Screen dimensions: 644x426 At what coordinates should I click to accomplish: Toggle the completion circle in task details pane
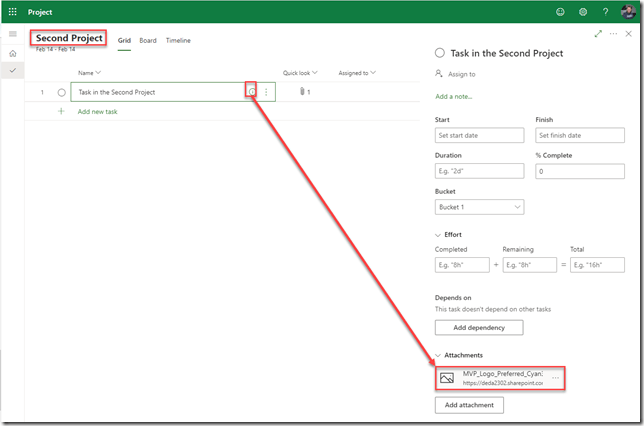440,53
